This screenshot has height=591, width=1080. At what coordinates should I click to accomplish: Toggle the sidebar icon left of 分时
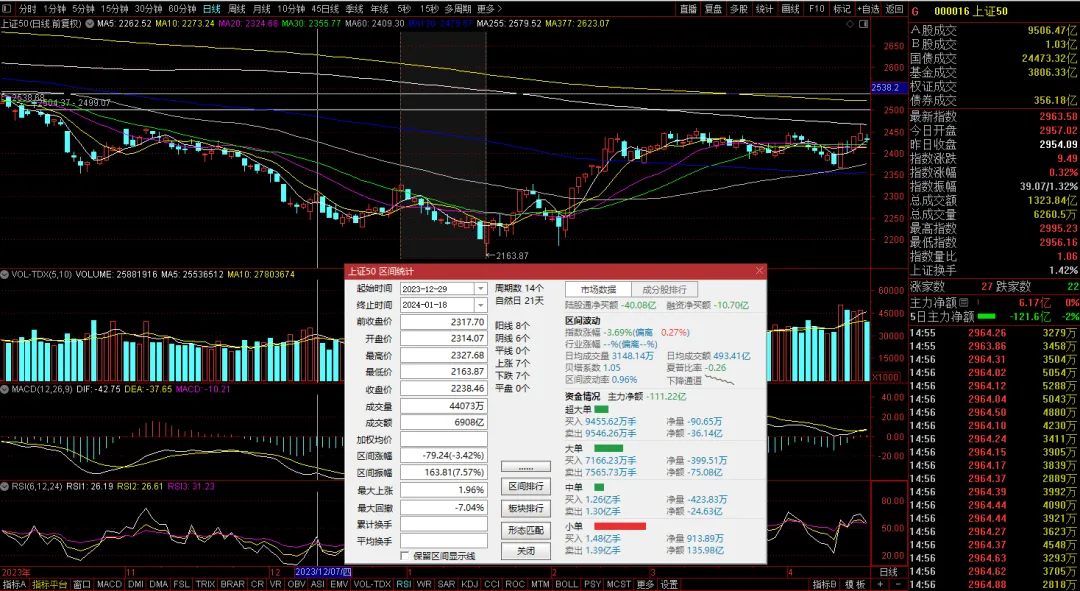pyautogui.click(x=8, y=9)
